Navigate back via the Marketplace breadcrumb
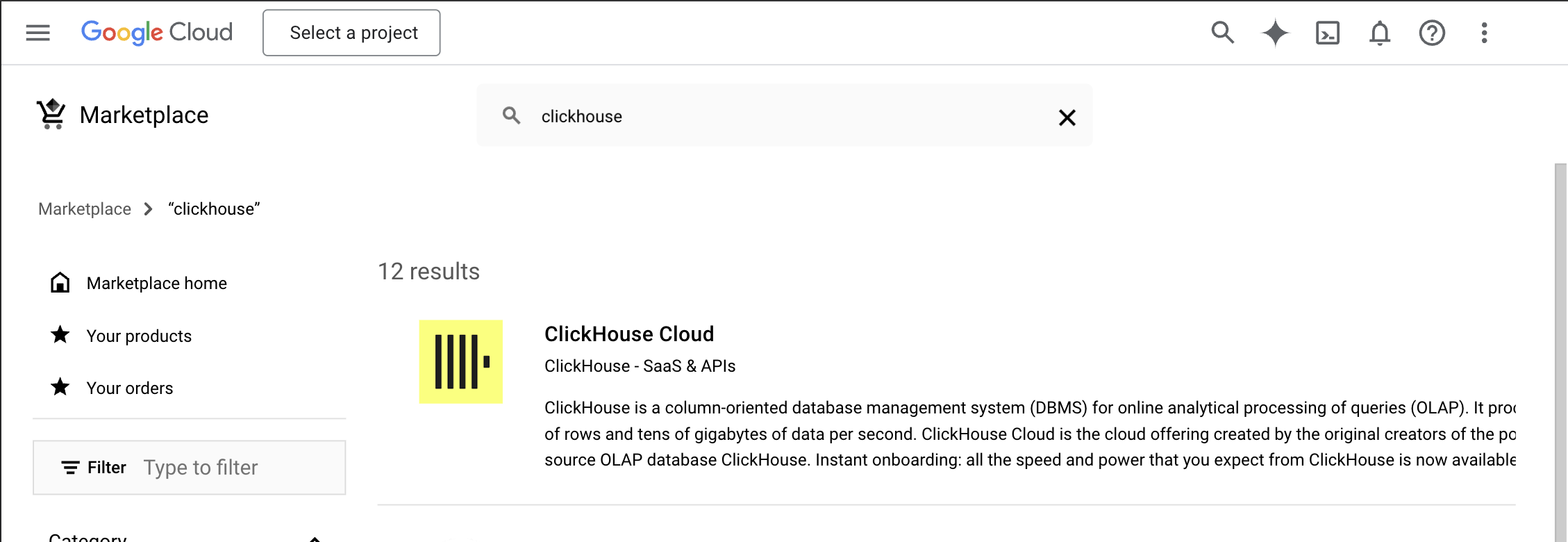 84,208
